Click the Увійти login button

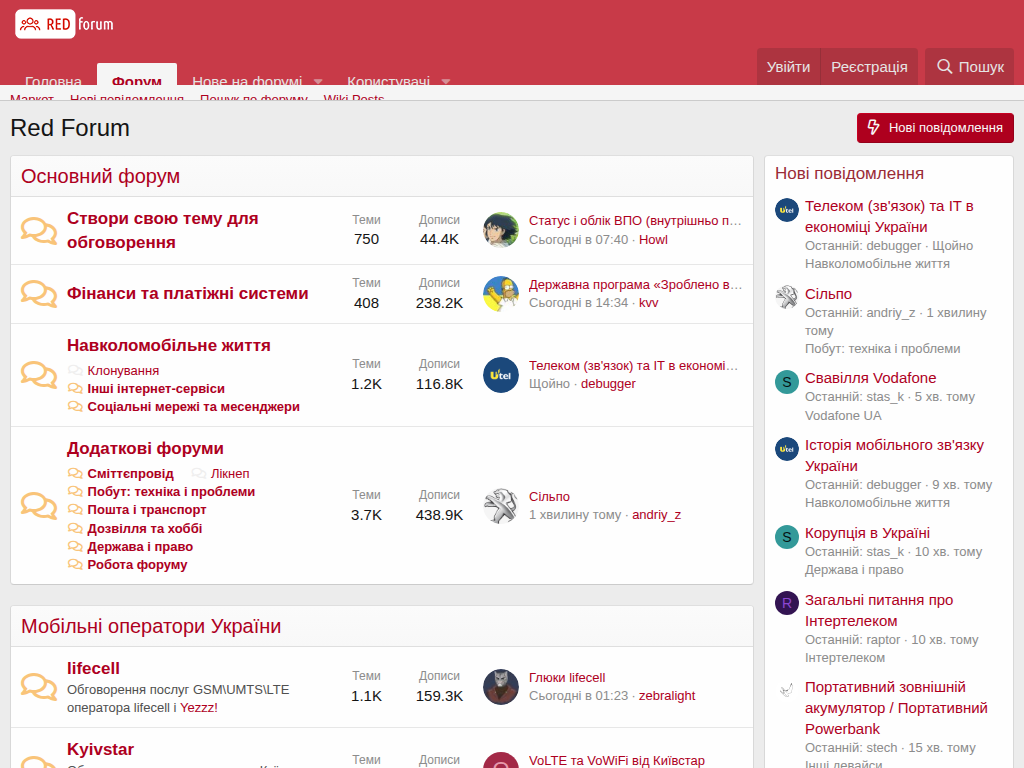788,67
